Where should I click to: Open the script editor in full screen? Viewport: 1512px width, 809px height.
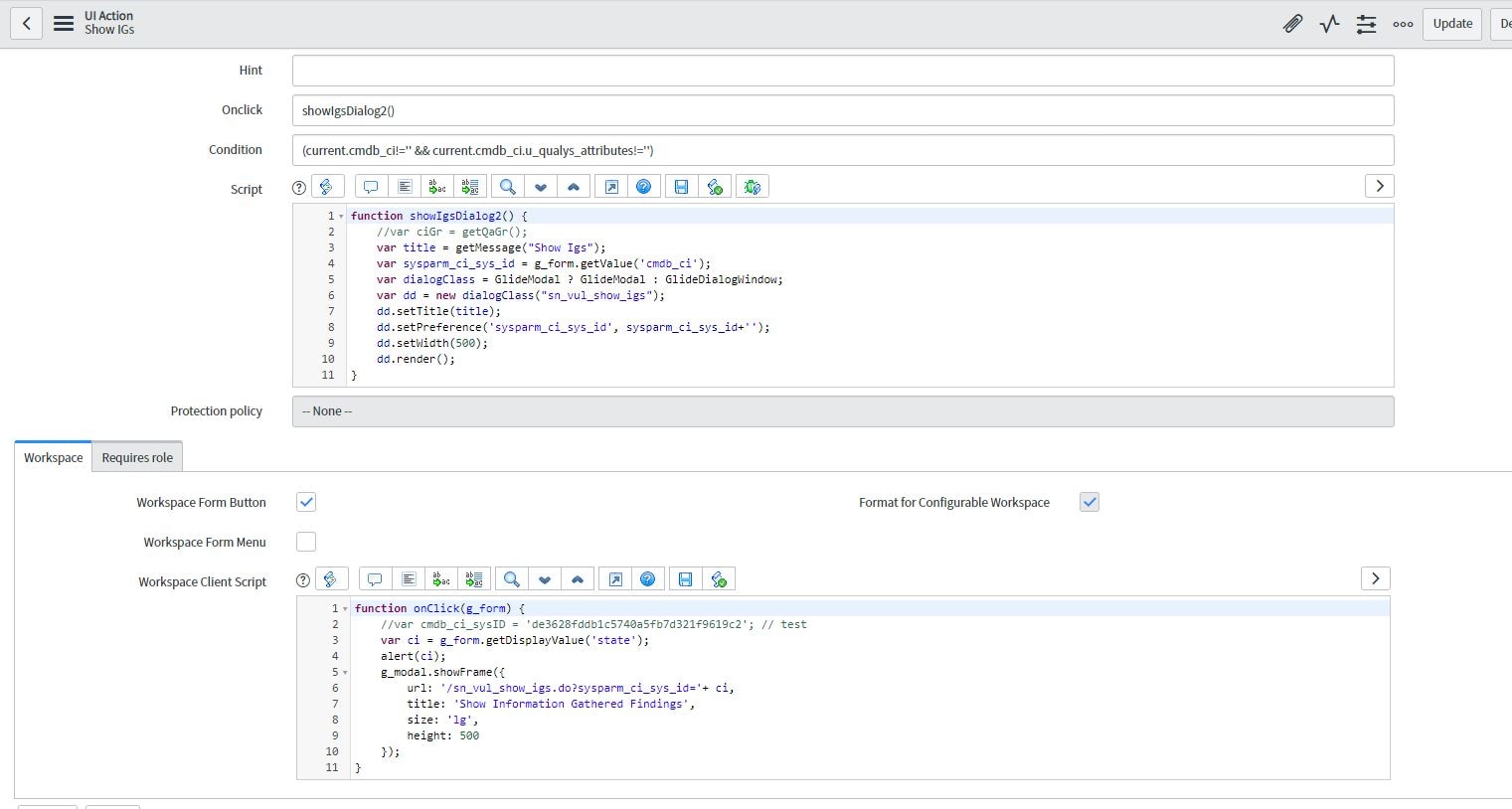point(611,186)
